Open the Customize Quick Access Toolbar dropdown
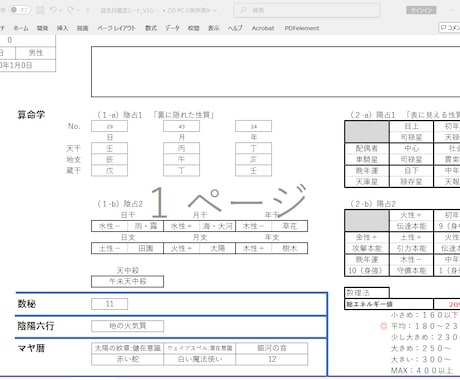 88,11
